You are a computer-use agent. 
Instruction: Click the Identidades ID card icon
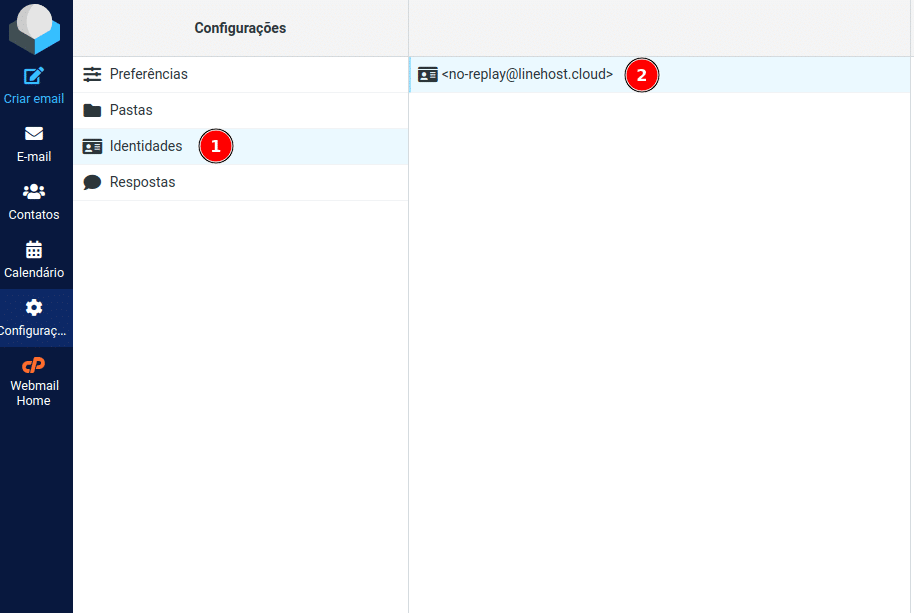[x=93, y=146]
